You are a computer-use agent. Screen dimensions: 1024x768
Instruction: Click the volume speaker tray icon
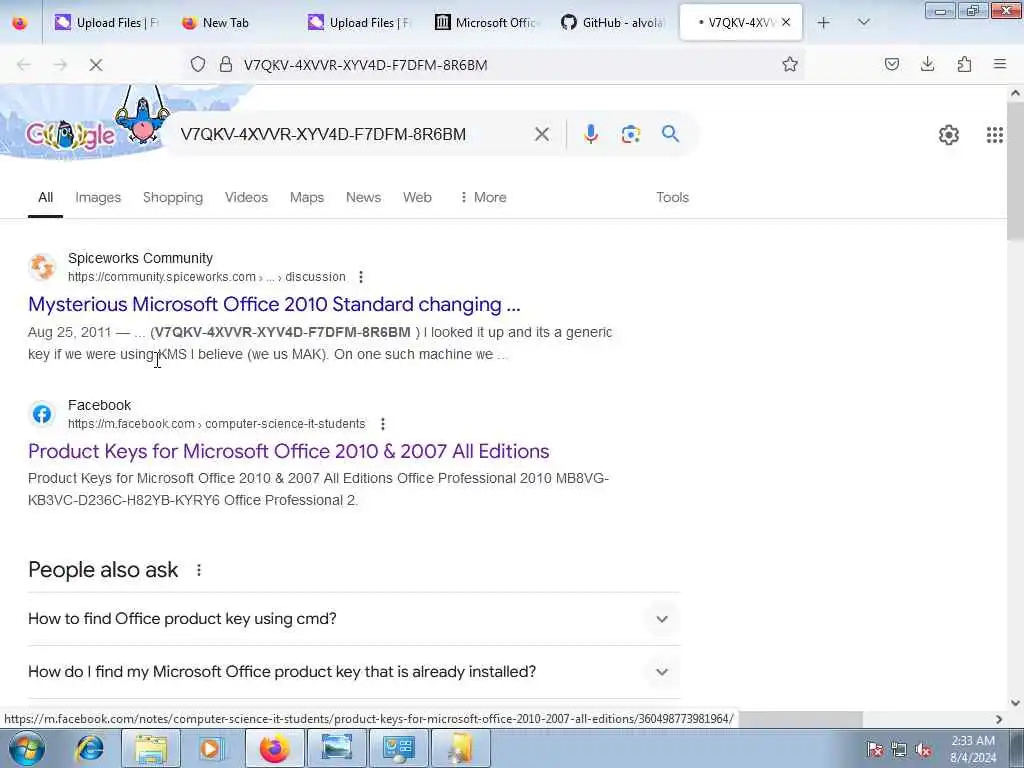922,750
